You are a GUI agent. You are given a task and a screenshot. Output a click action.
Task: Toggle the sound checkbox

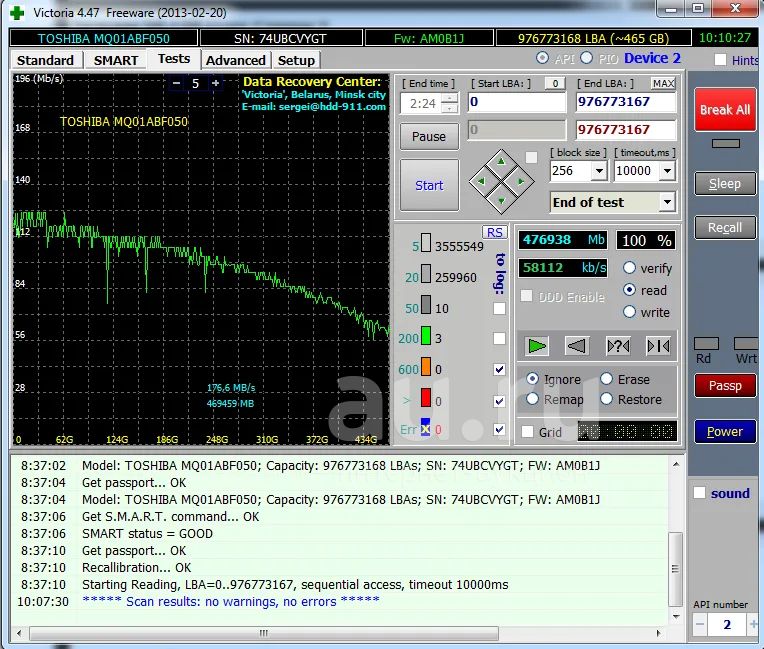[700, 493]
